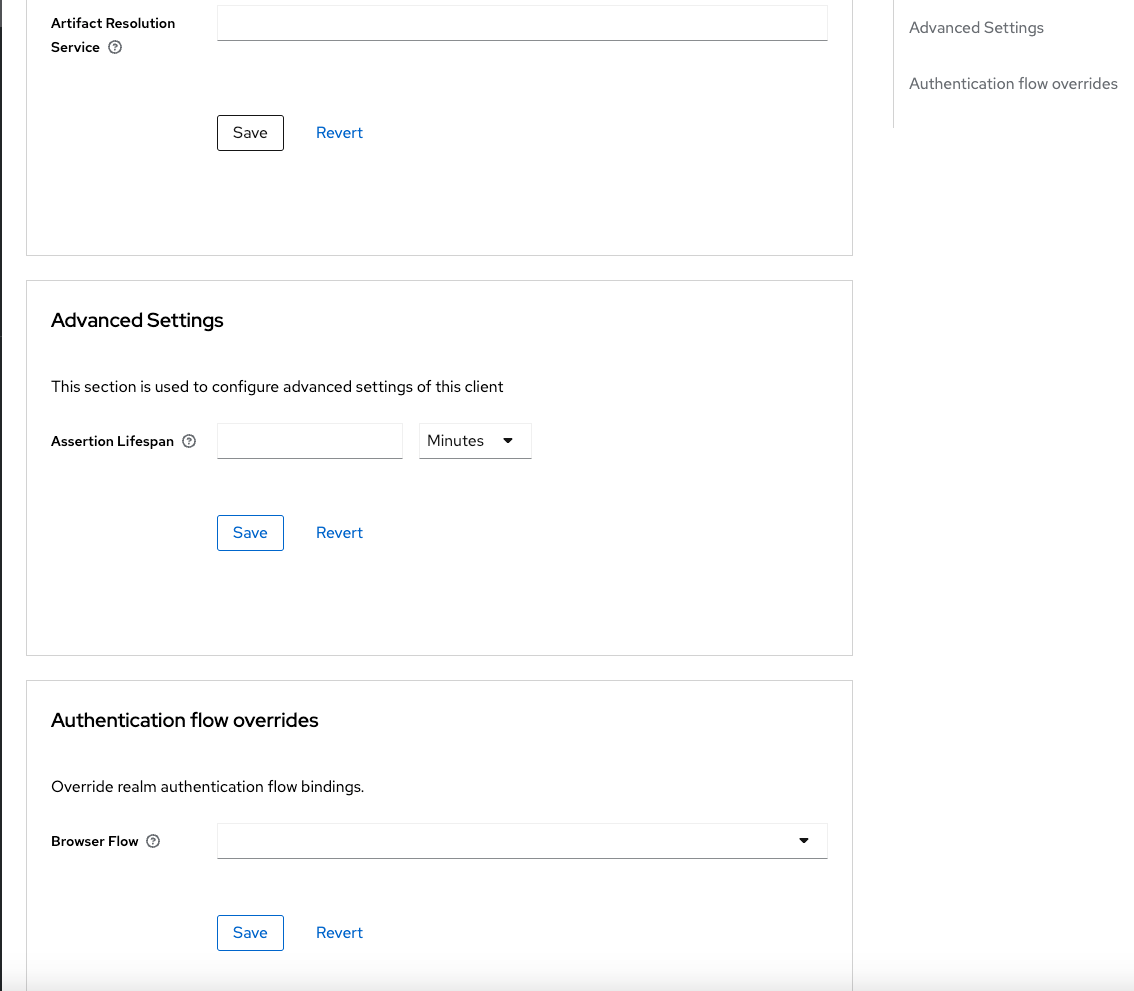This screenshot has height=991, width=1134.
Task: Revert the Assertion Lifespan changes
Action: point(339,533)
